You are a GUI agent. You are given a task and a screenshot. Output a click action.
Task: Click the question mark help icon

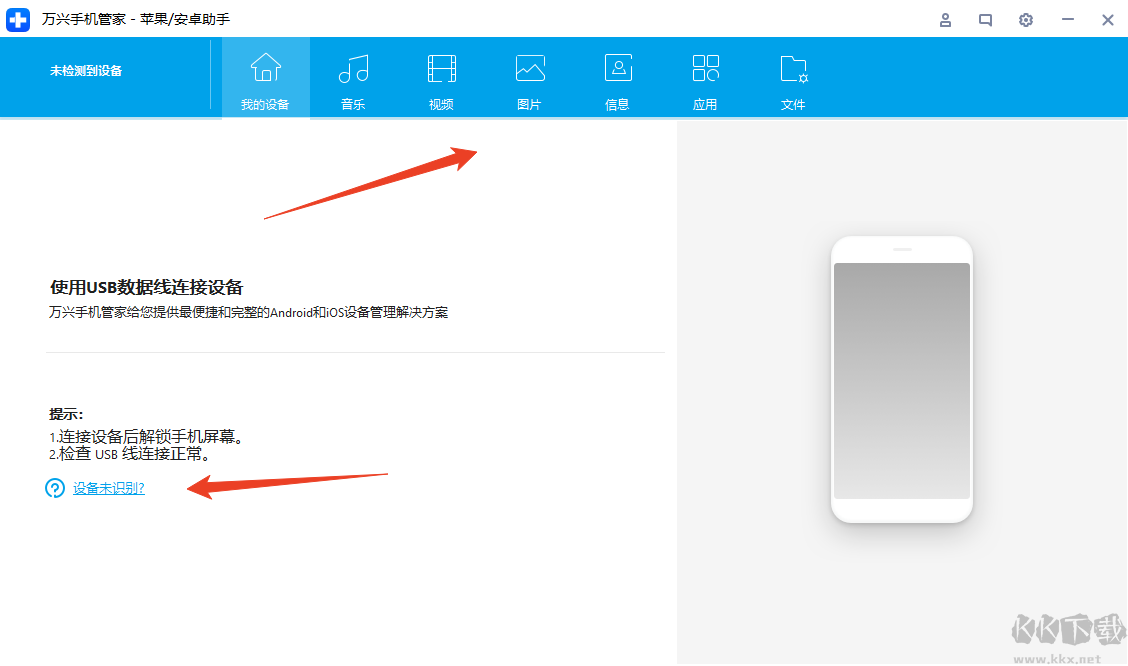tap(55, 488)
